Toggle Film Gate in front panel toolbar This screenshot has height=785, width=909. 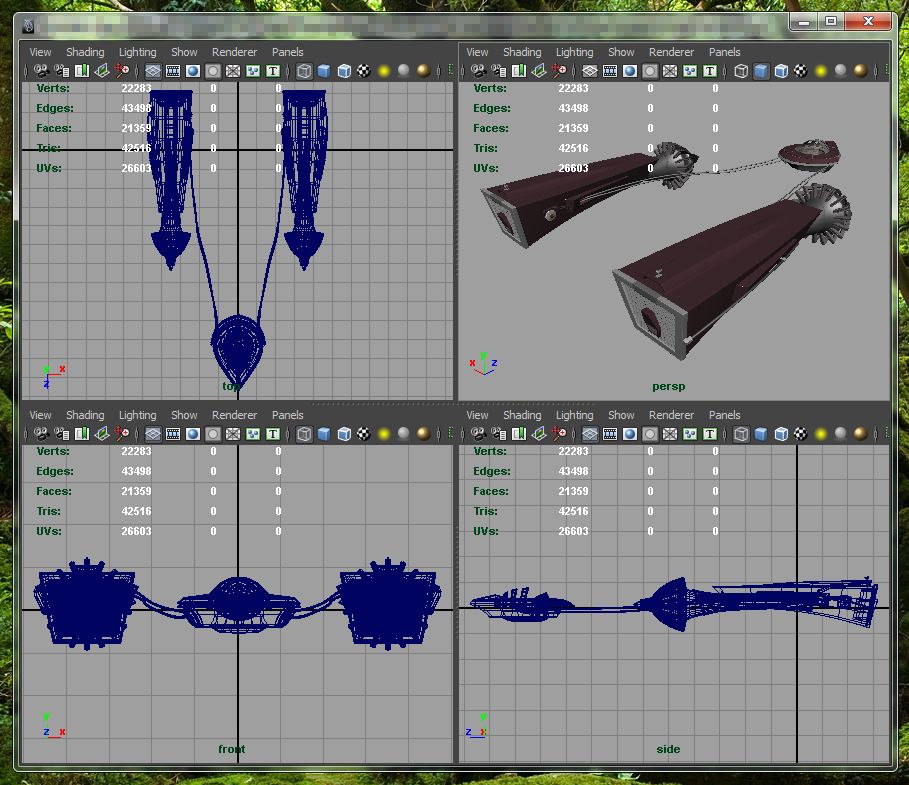[173, 434]
